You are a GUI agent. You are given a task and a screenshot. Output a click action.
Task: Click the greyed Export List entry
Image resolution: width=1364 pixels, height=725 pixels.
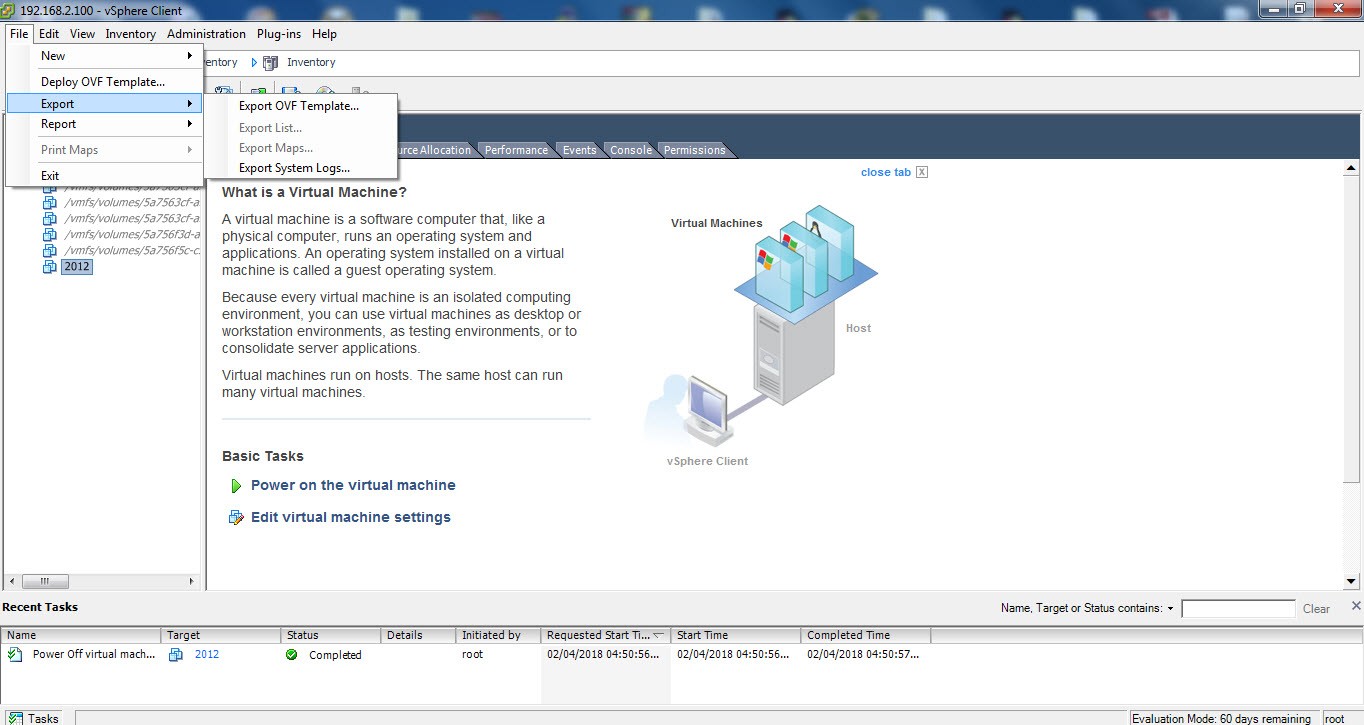(x=301, y=128)
